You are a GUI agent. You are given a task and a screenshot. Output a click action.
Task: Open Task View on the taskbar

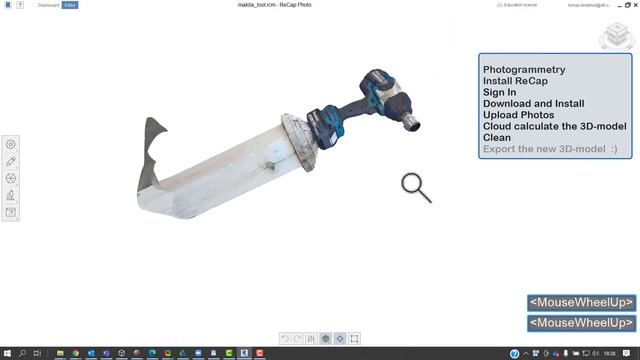pyautogui.click(x=37, y=353)
